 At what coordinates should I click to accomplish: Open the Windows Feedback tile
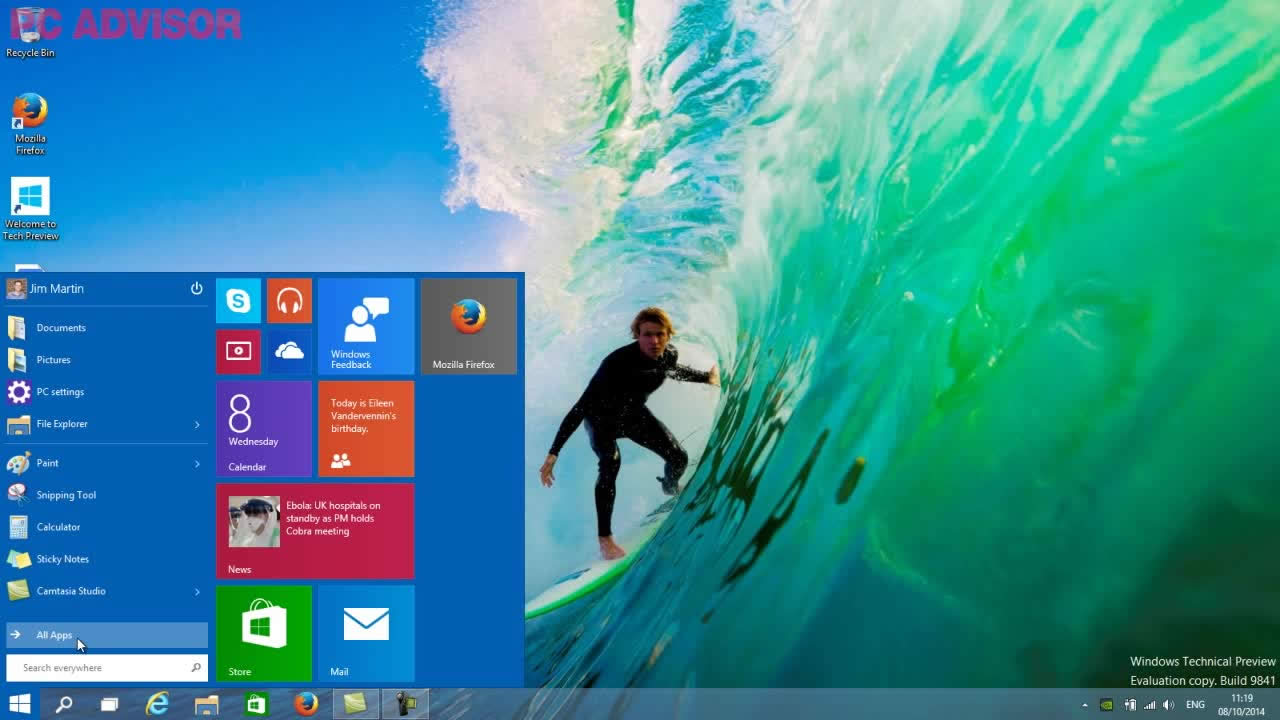(365, 325)
